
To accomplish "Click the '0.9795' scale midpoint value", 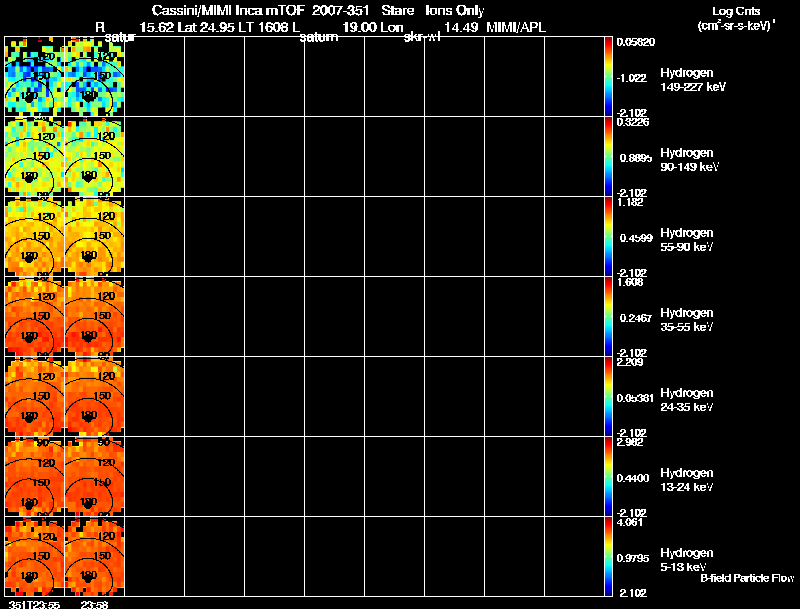I will tap(633, 559).
